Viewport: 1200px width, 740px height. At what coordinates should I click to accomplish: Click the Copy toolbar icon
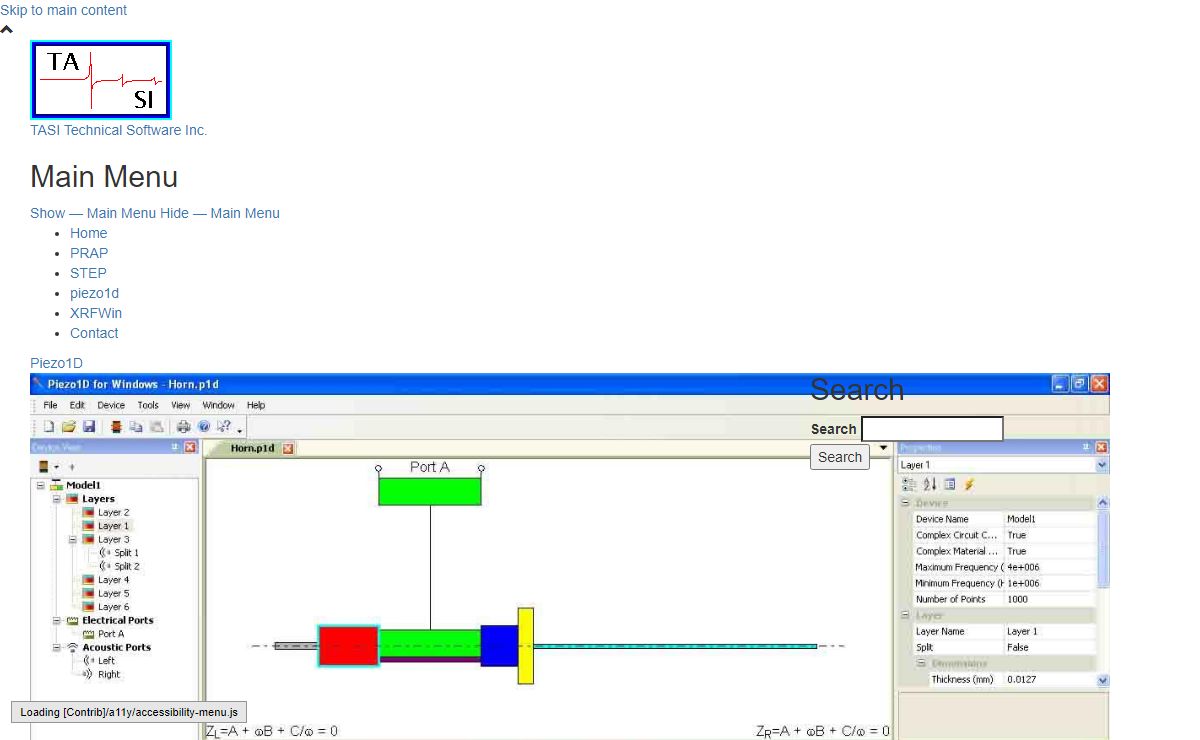136,426
